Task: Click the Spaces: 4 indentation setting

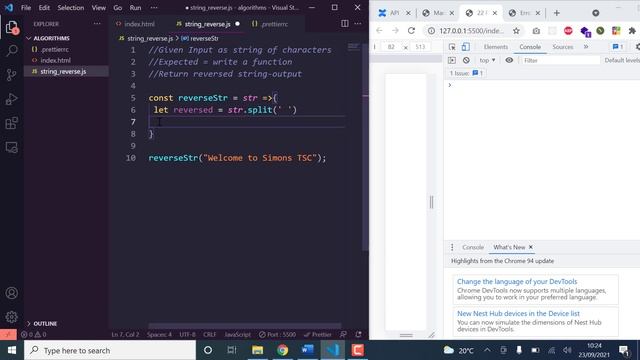Action: [159, 334]
